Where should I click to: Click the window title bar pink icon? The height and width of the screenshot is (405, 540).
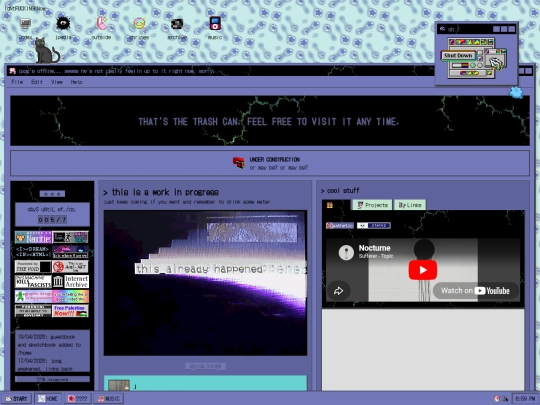(13, 71)
